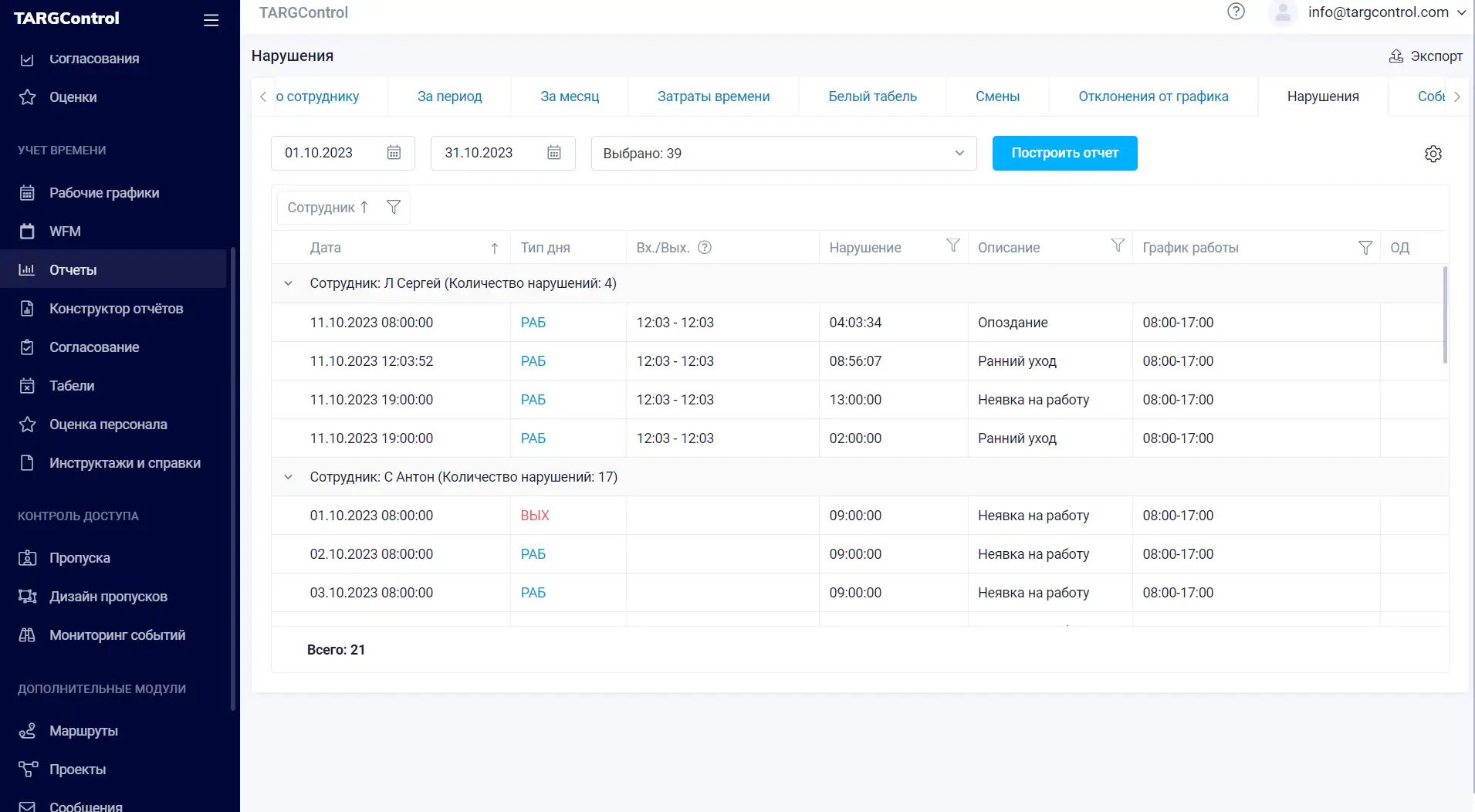Viewport: 1475px width, 812px height.
Task: Click the РАБ link for 11.10.2023 12:03:52
Action: point(533,361)
